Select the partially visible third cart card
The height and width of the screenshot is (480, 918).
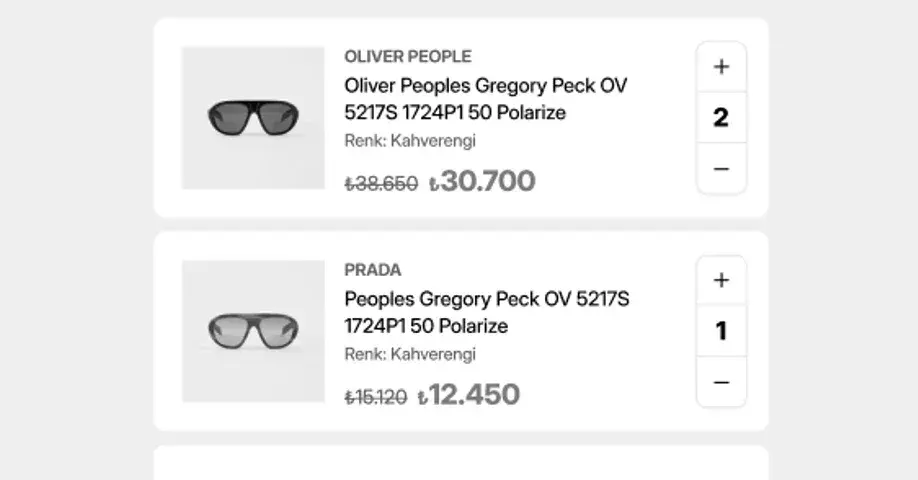[461, 463]
